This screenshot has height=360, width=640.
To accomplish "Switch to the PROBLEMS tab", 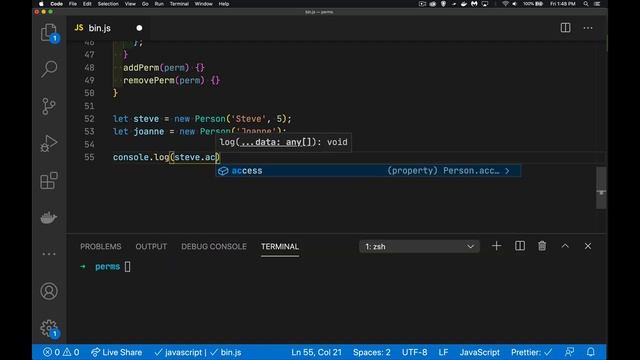I will pos(100,247).
